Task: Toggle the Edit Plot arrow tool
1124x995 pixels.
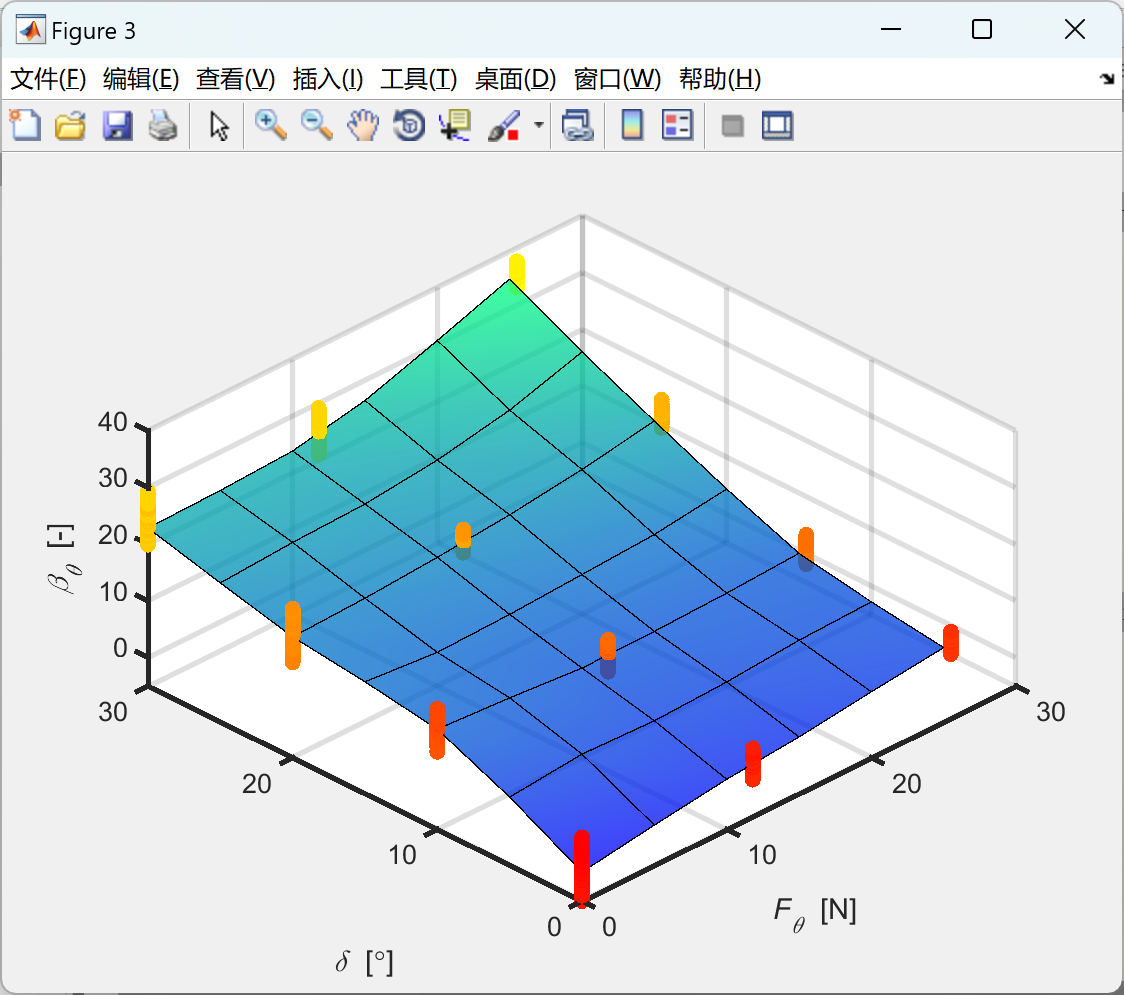Action: (219, 126)
